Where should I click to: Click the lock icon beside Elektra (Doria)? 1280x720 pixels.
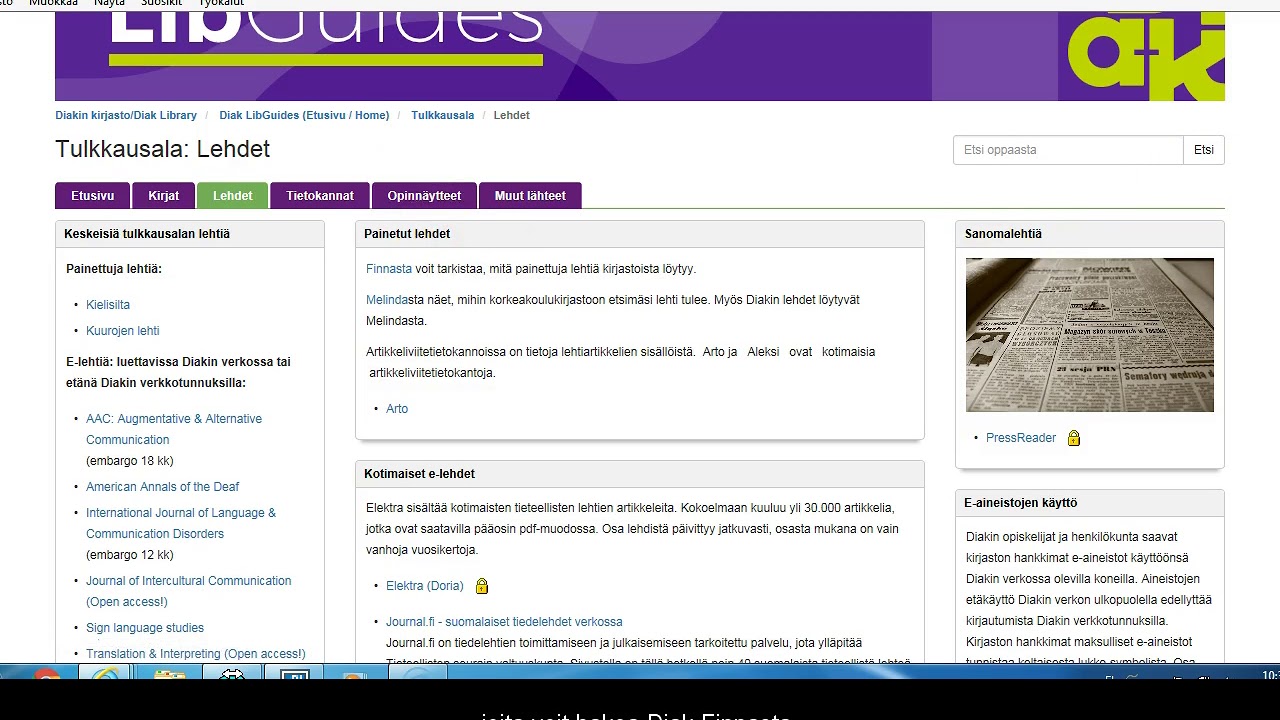(482, 586)
